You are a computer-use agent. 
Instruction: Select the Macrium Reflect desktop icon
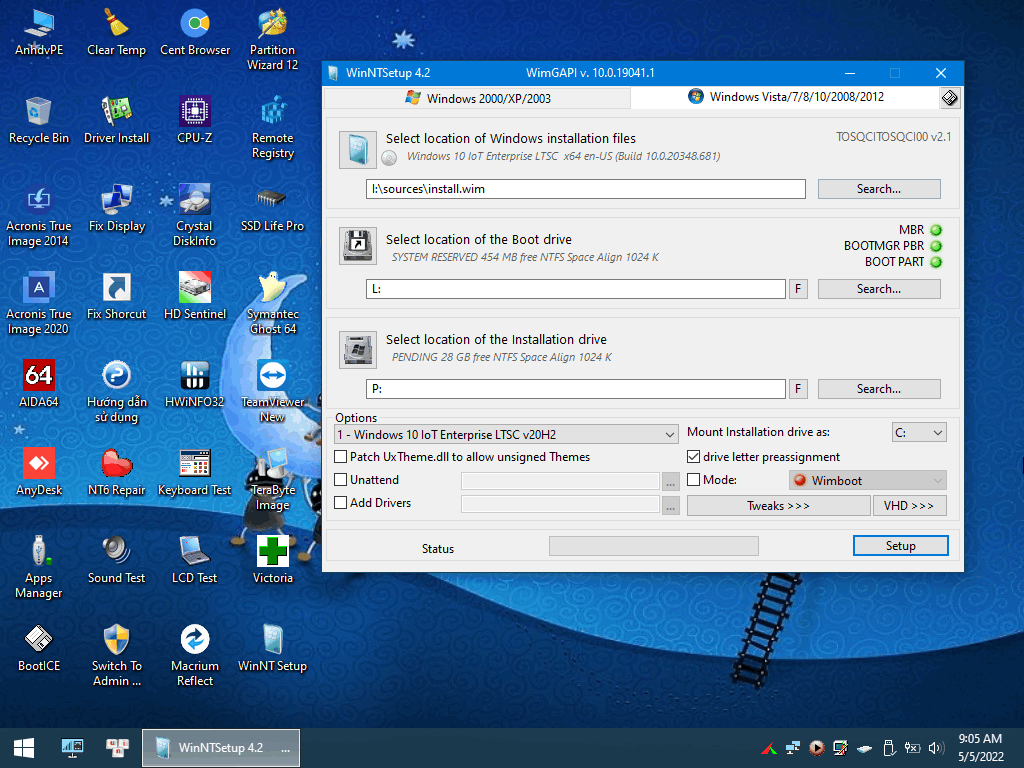(x=195, y=656)
